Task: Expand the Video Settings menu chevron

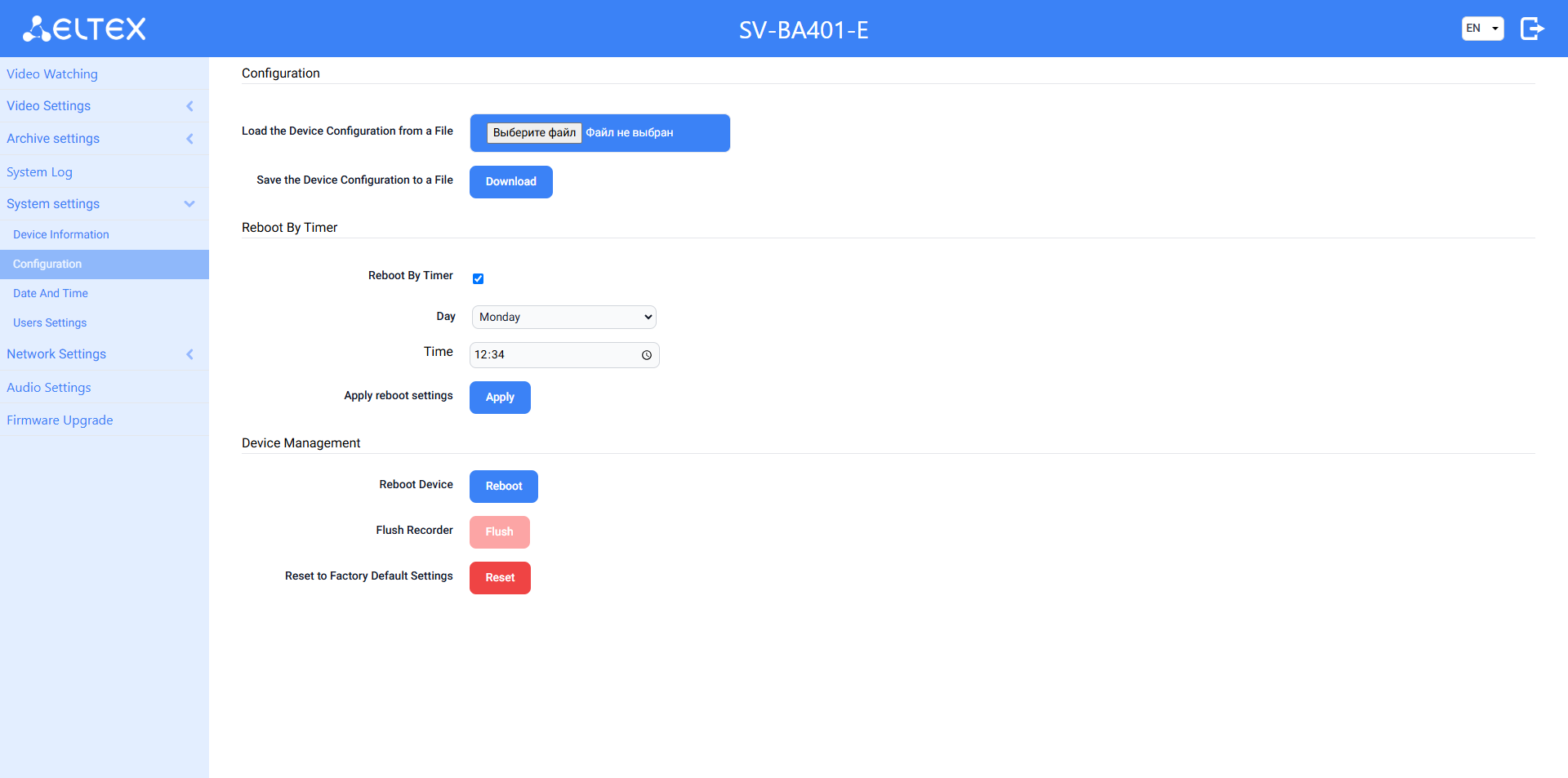Action: (x=189, y=106)
